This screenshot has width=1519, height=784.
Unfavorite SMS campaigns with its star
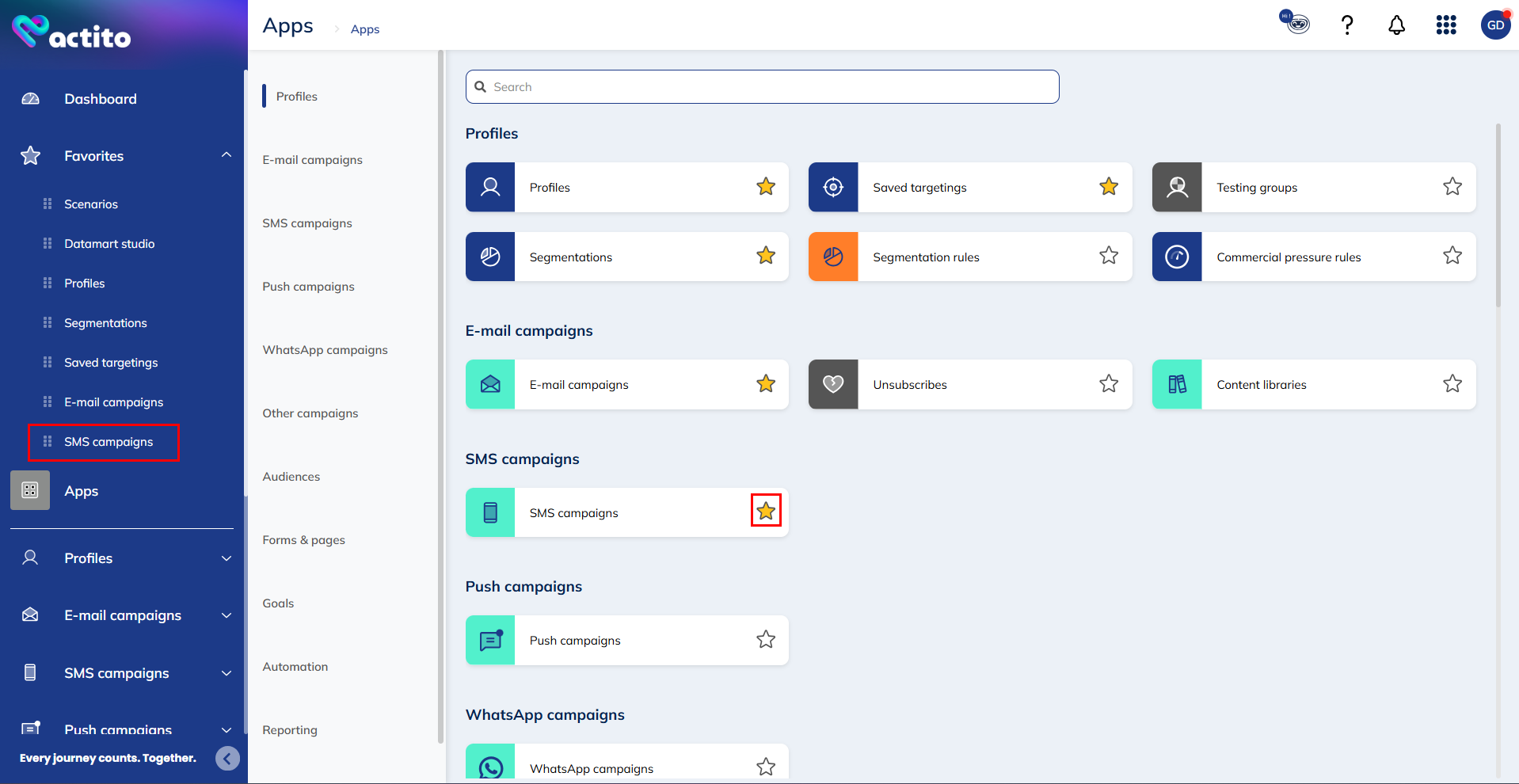pyautogui.click(x=766, y=511)
